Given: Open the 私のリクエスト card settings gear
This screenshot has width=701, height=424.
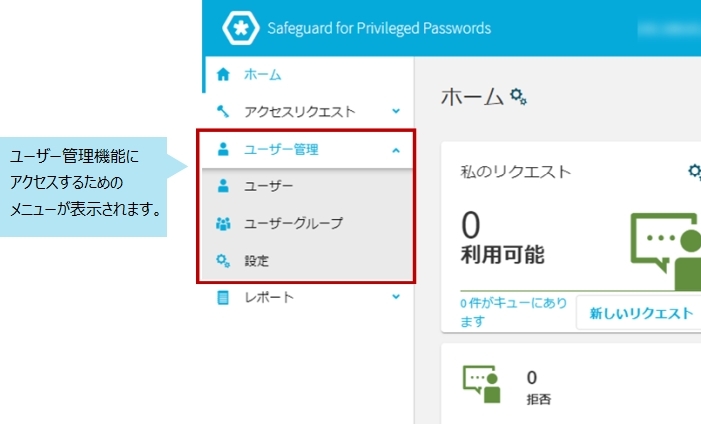Looking at the screenshot, I should [x=694, y=171].
